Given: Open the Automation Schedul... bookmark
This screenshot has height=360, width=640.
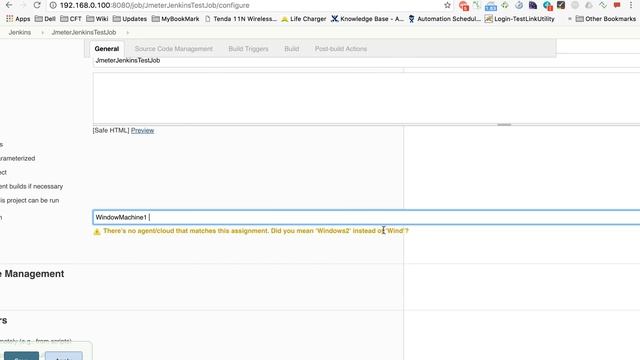Looking at the screenshot, I should [444, 19].
